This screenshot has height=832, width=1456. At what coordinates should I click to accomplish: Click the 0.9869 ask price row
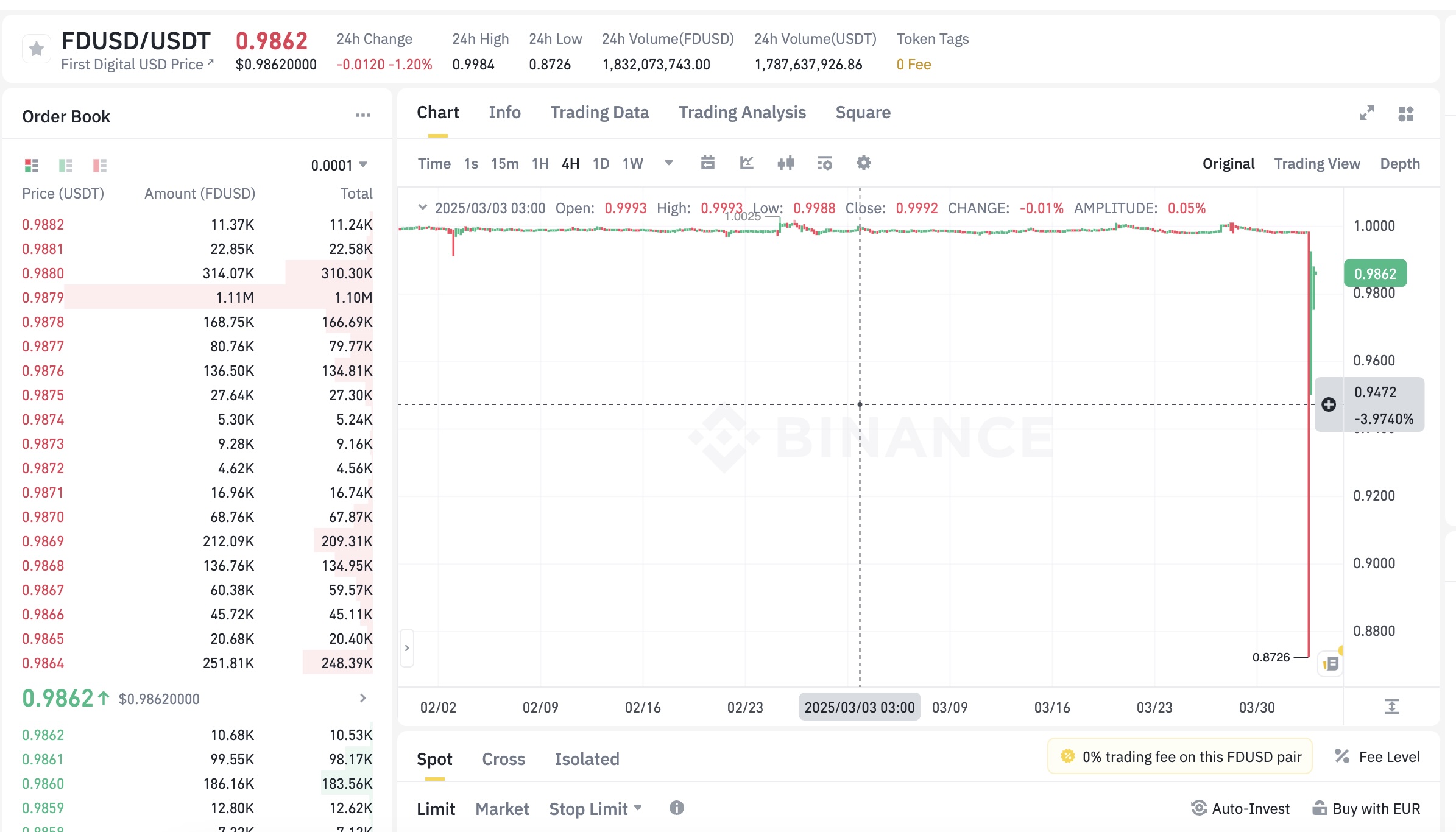[x=197, y=541]
